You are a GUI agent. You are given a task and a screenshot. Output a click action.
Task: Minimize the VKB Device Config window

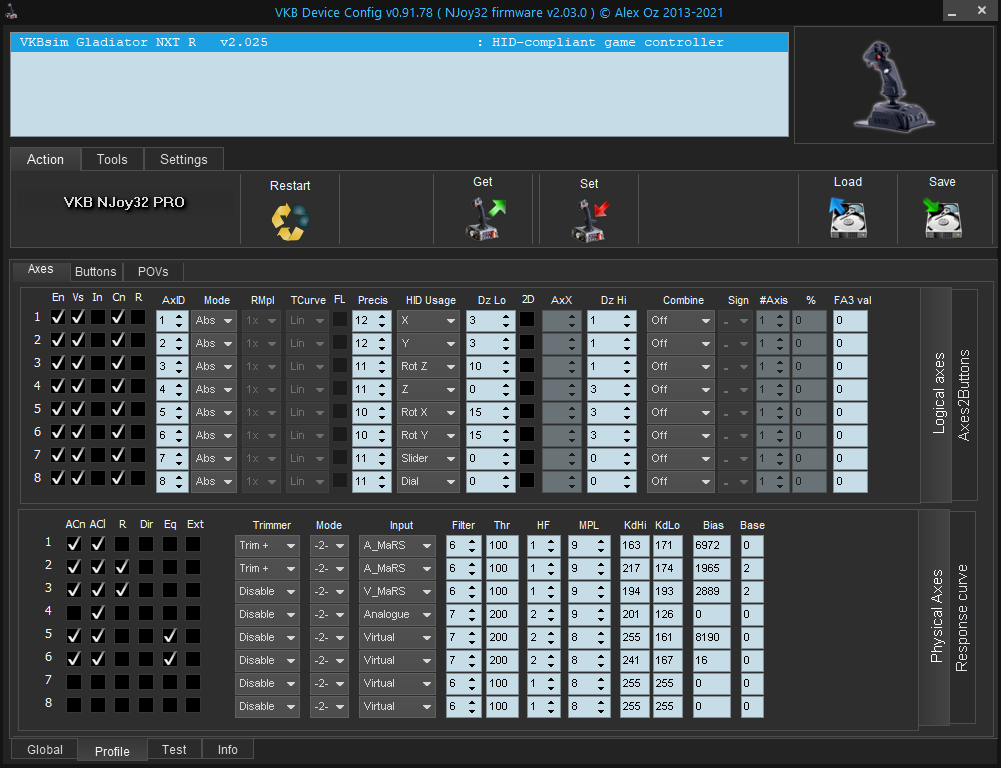[957, 11]
